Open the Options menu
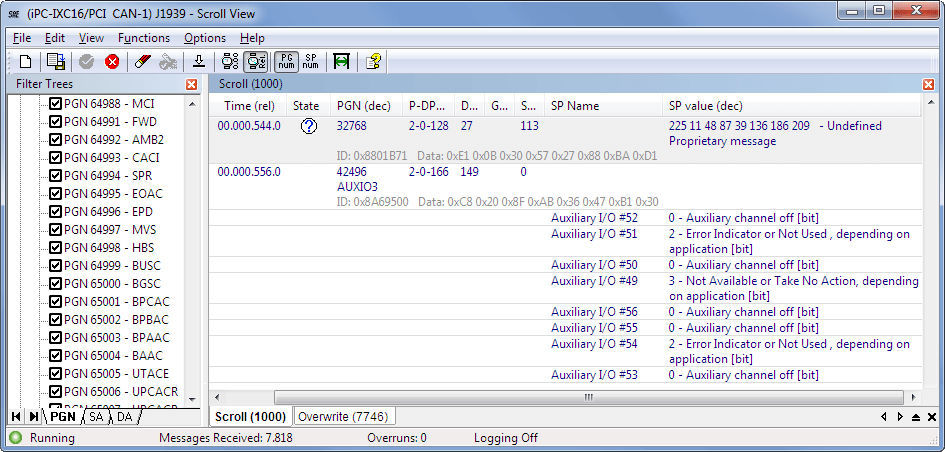This screenshot has width=945, height=452. coord(204,38)
